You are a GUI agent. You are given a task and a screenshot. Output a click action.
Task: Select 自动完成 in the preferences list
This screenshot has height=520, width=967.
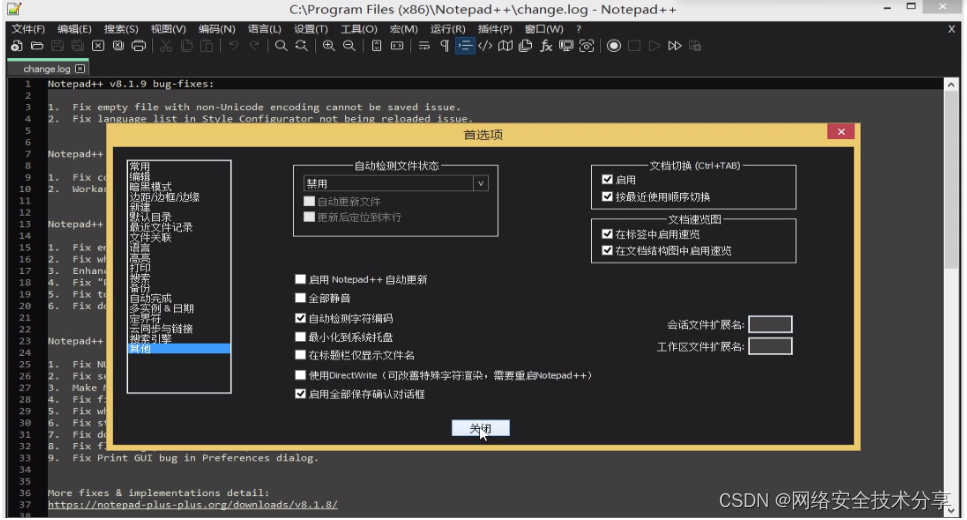pyautogui.click(x=179, y=298)
